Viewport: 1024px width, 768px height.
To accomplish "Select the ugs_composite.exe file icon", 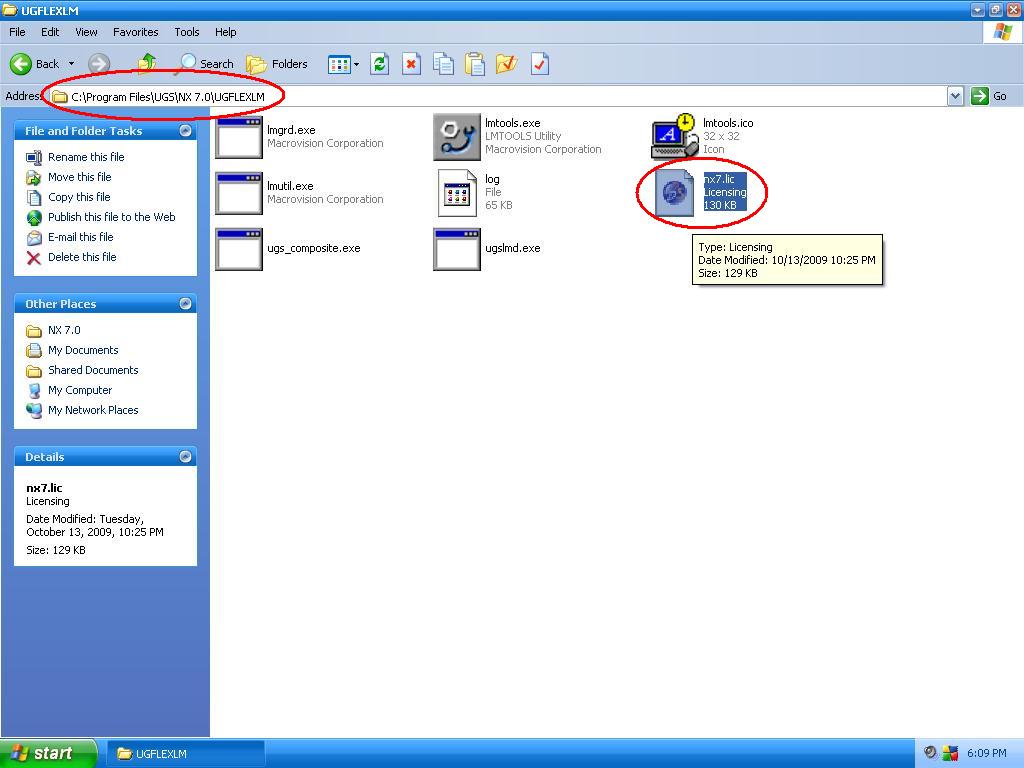I will pos(239,249).
